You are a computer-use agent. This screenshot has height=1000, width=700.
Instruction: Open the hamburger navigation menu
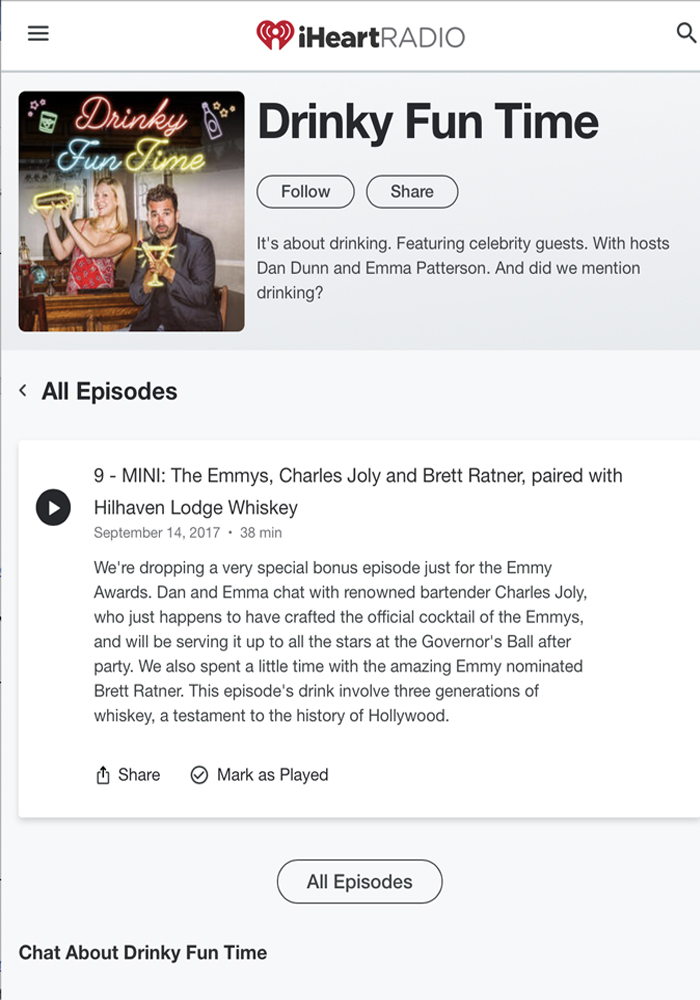point(38,33)
